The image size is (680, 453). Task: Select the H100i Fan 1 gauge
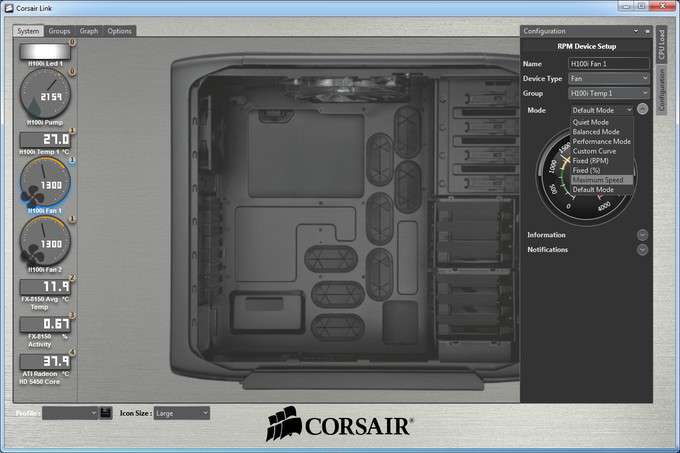45,182
